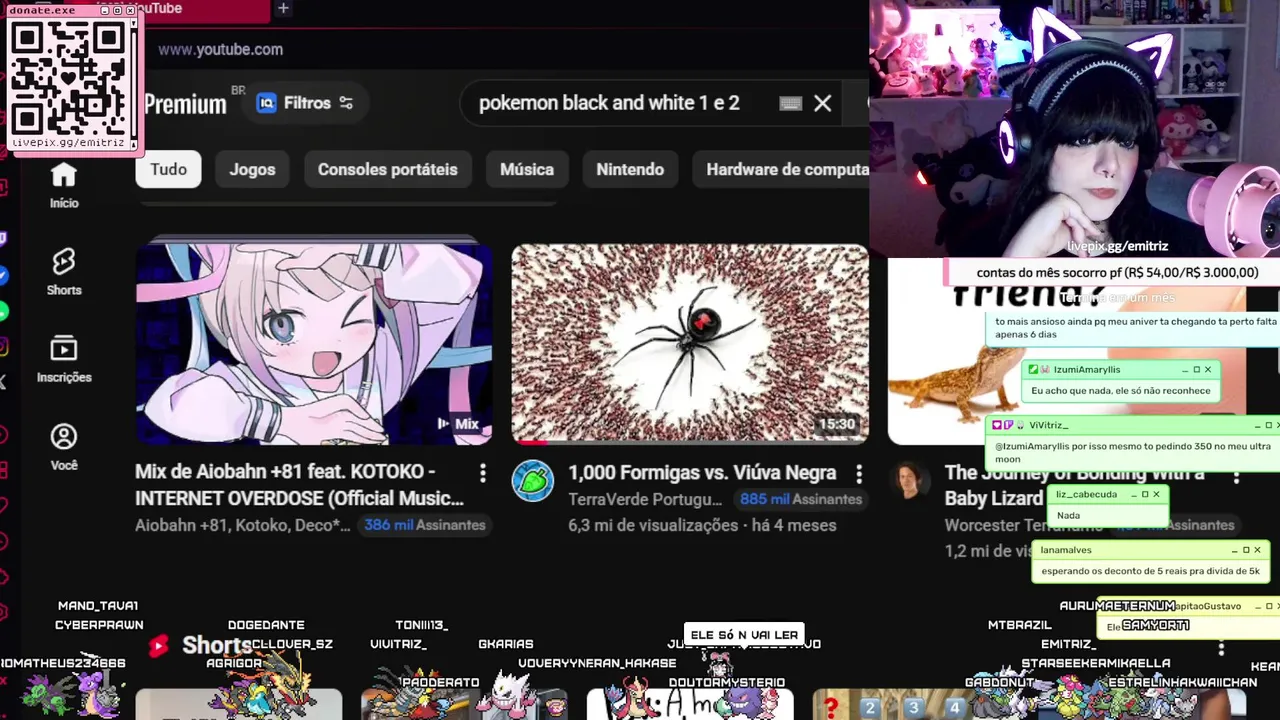1280x720 pixels.
Task: Select the Música filter chip
Action: tap(527, 169)
